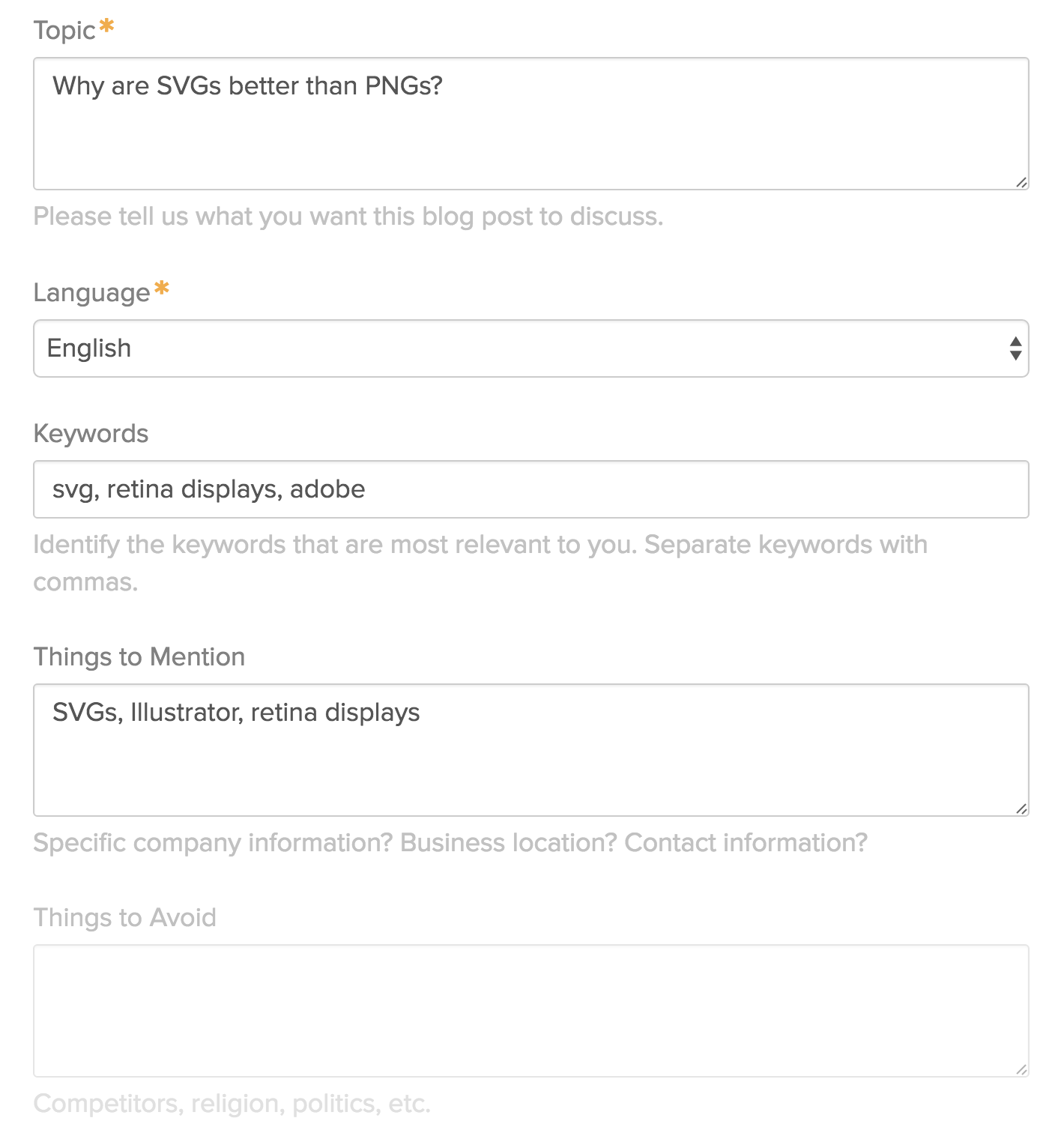
Task: Click the Language field label
Action: point(92,293)
